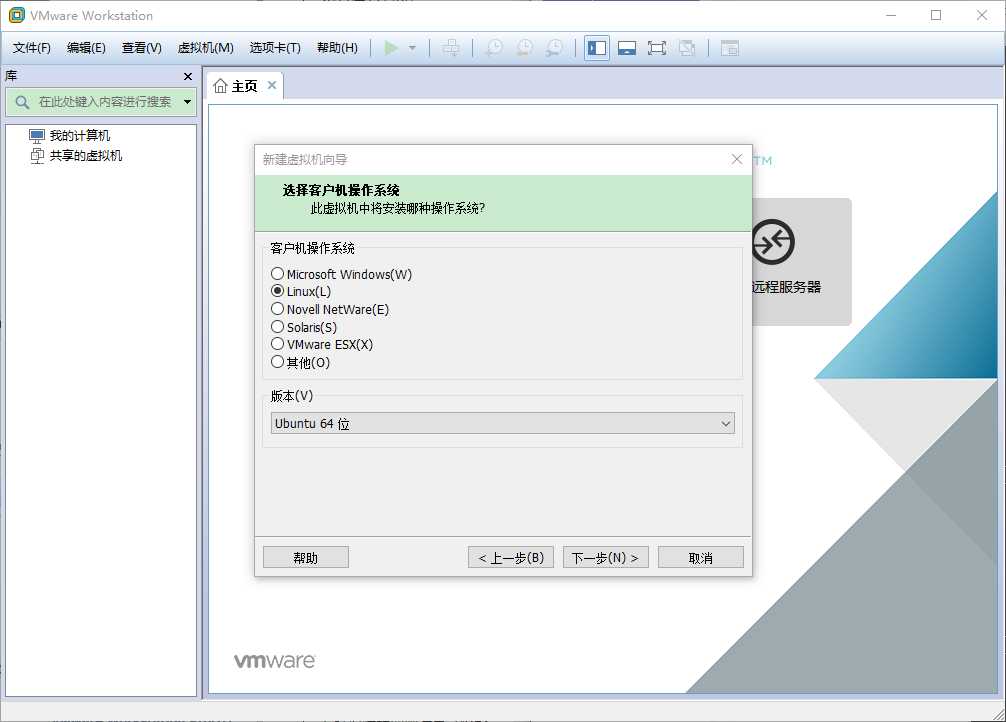
Task: Click the take snapshot toolbar icon
Action: point(494,48)
